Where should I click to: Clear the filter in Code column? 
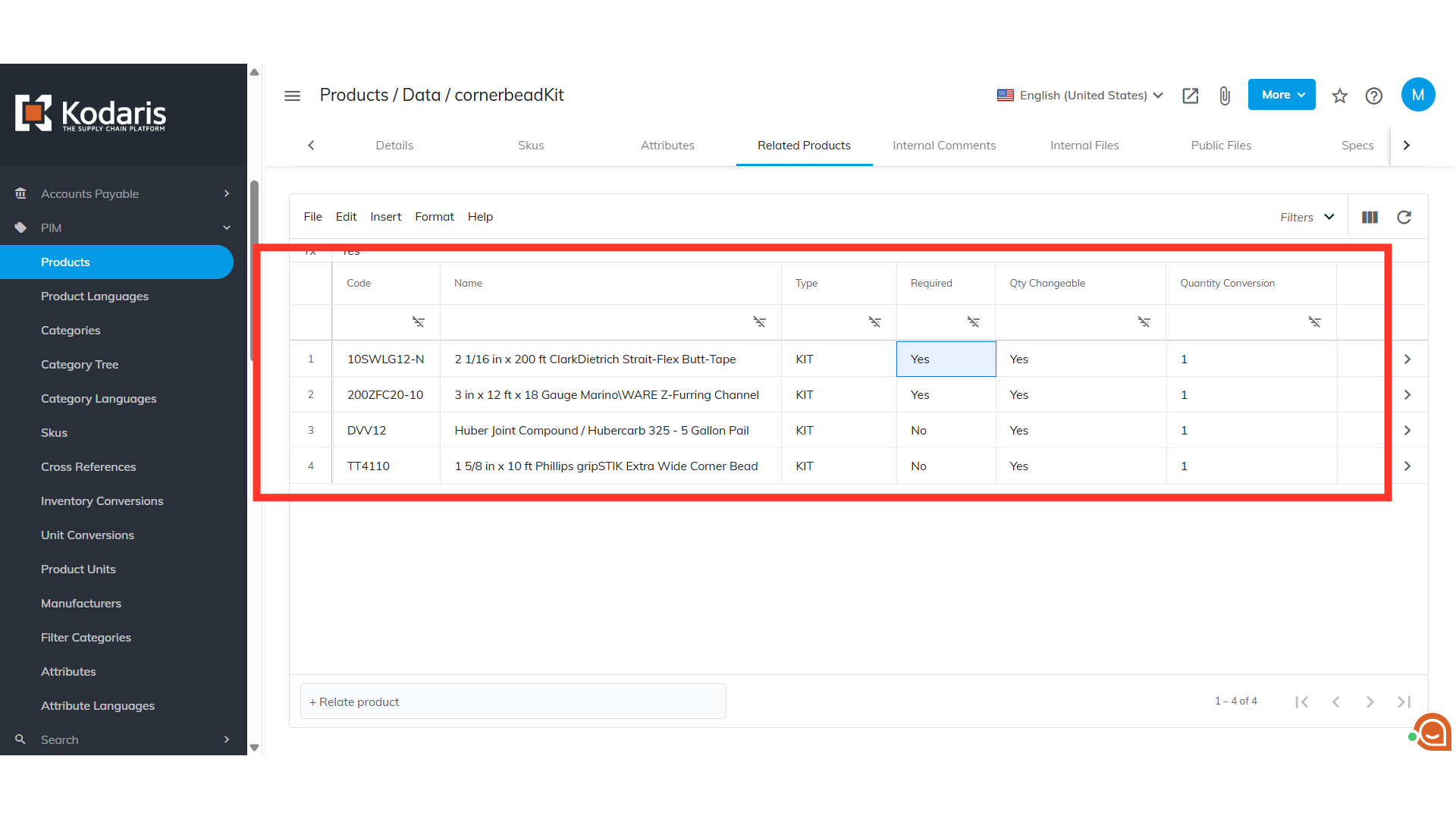pyautogui.click(x=418, y=322)
